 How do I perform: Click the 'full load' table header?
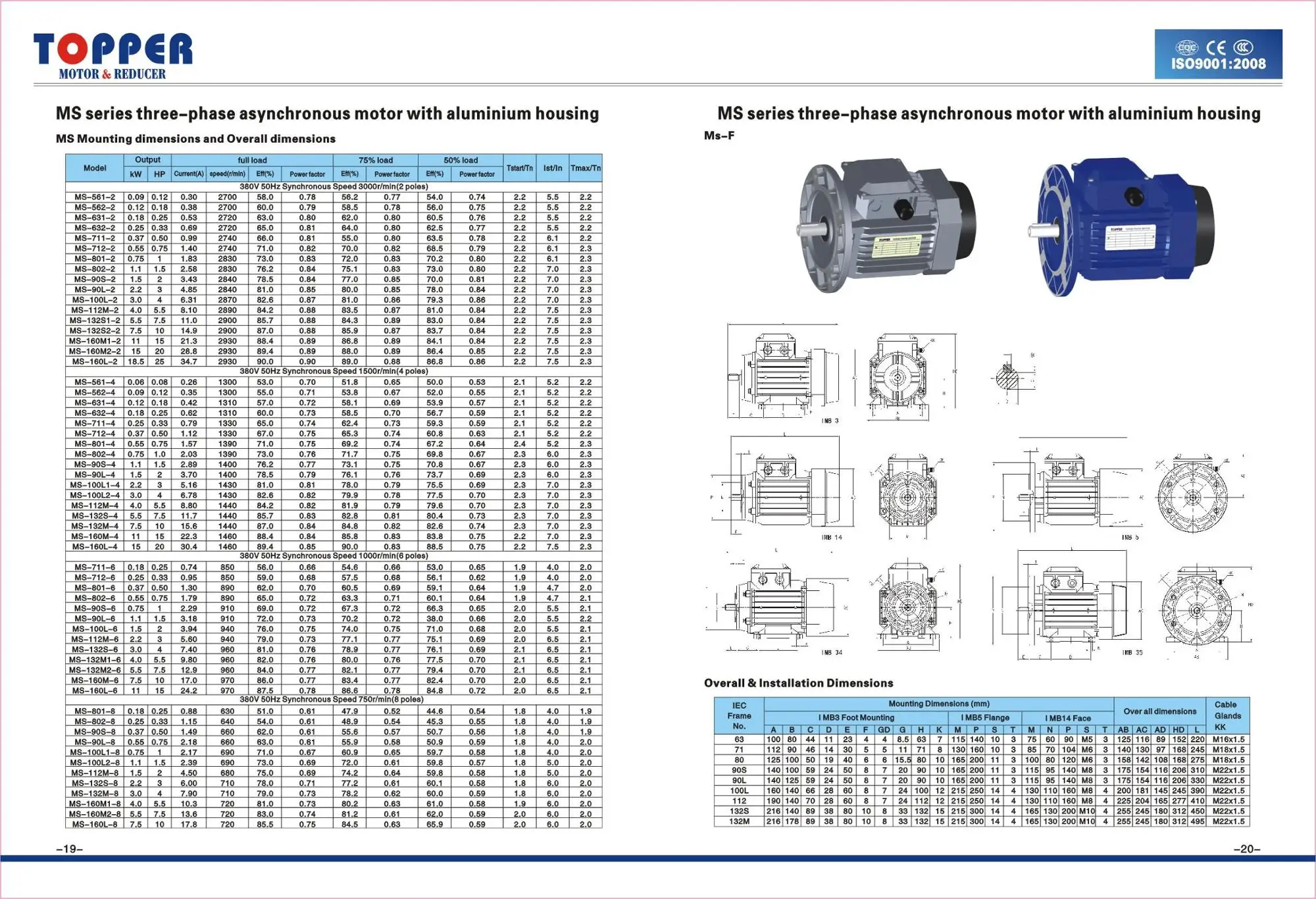[252, 160]
